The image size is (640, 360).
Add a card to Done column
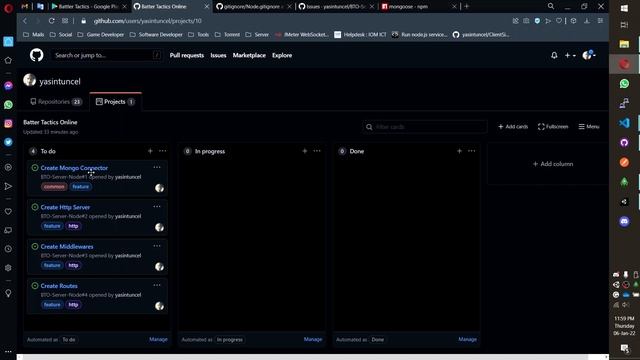click(459, 151)
